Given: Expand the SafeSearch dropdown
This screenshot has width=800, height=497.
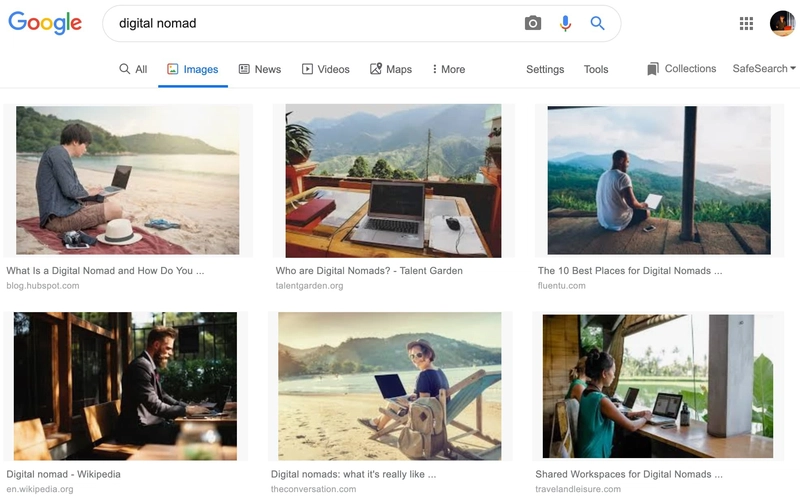Looking at the screenshot, I should click(x=764, y=69).
